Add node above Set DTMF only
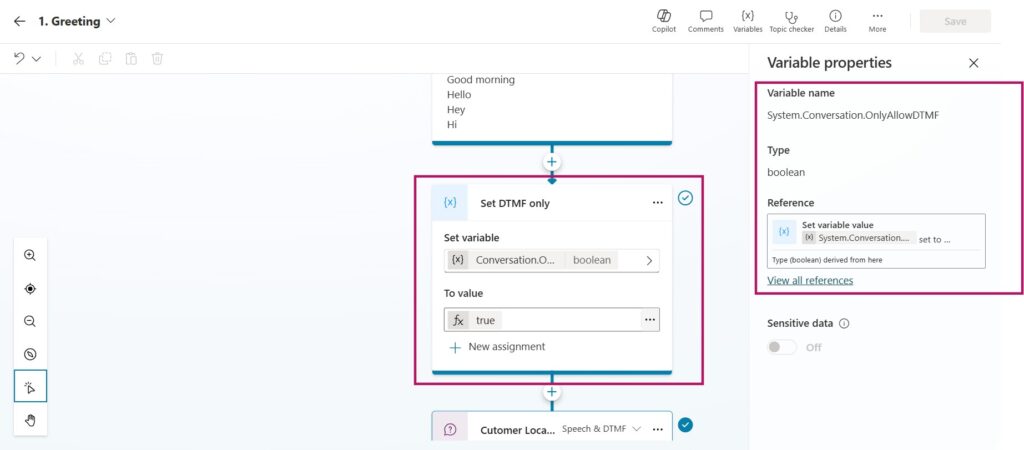 551,162
